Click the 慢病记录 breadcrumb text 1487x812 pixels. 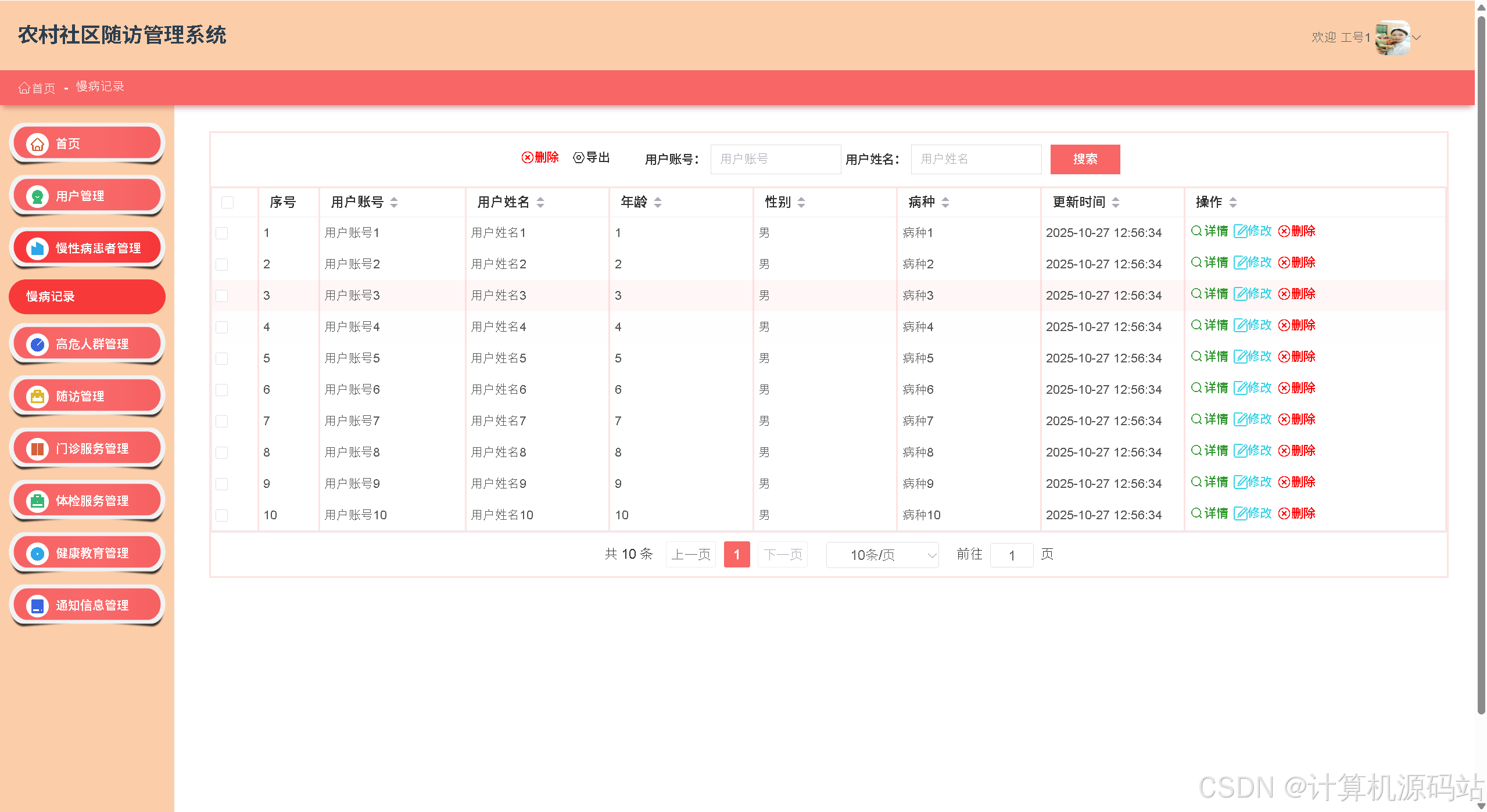click(100, 87)
